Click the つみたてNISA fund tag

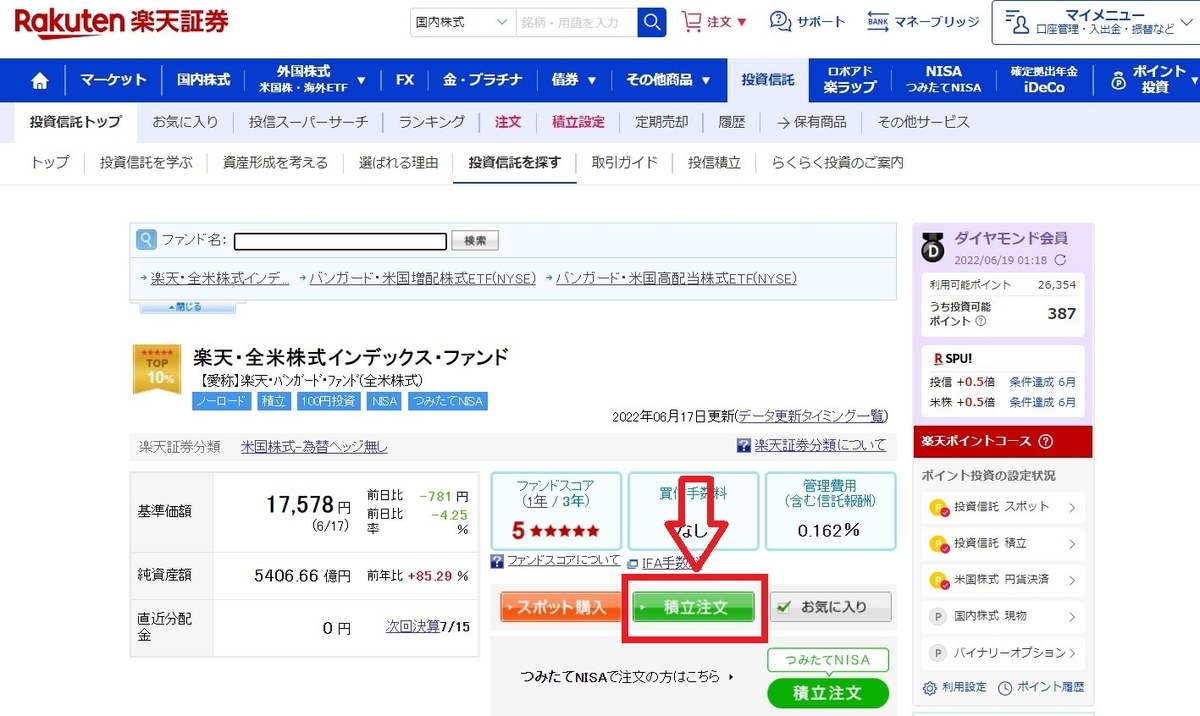(446, 400)
